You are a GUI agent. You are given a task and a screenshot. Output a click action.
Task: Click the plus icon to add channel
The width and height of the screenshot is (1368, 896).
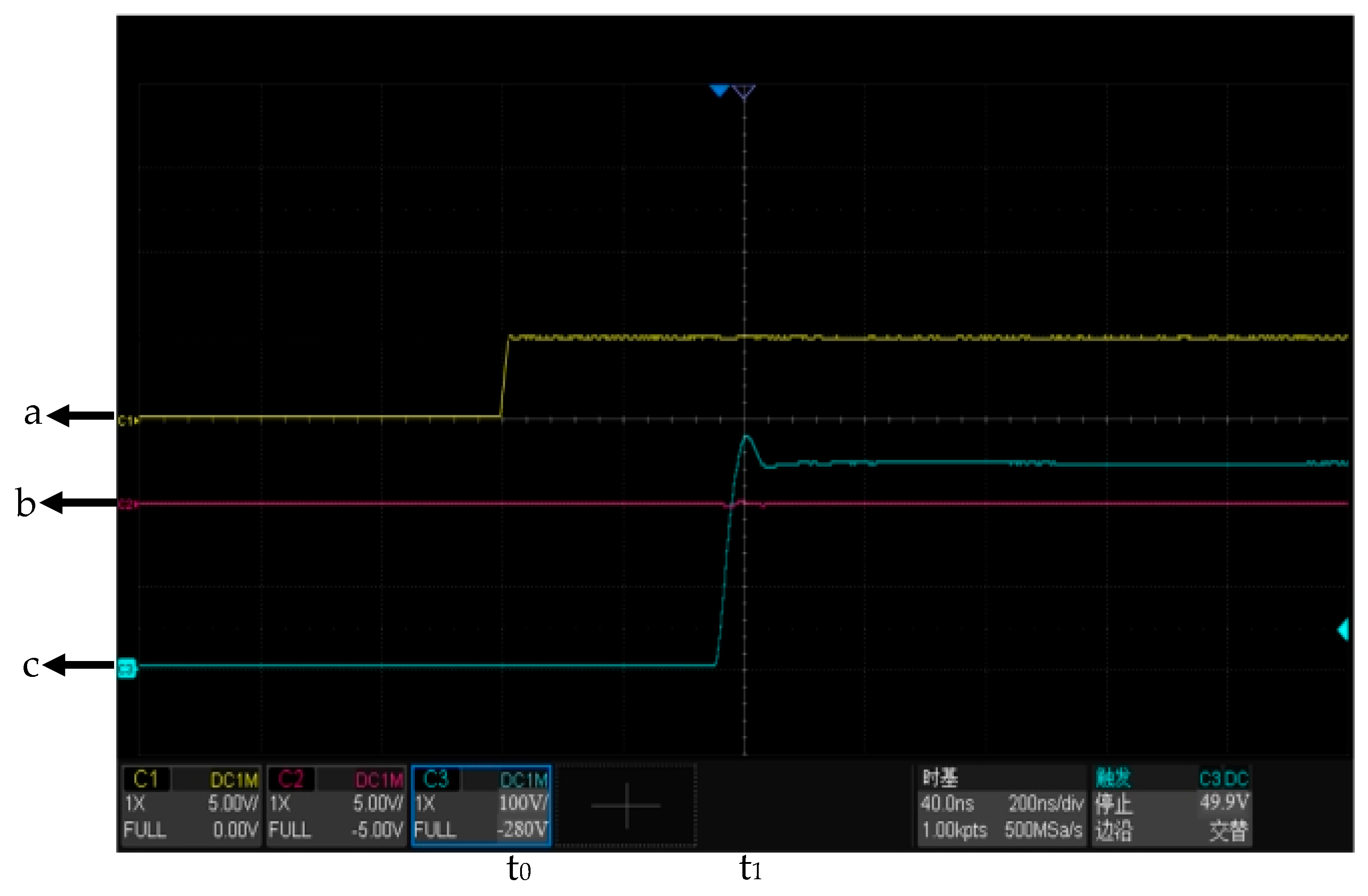click(626, 806)
